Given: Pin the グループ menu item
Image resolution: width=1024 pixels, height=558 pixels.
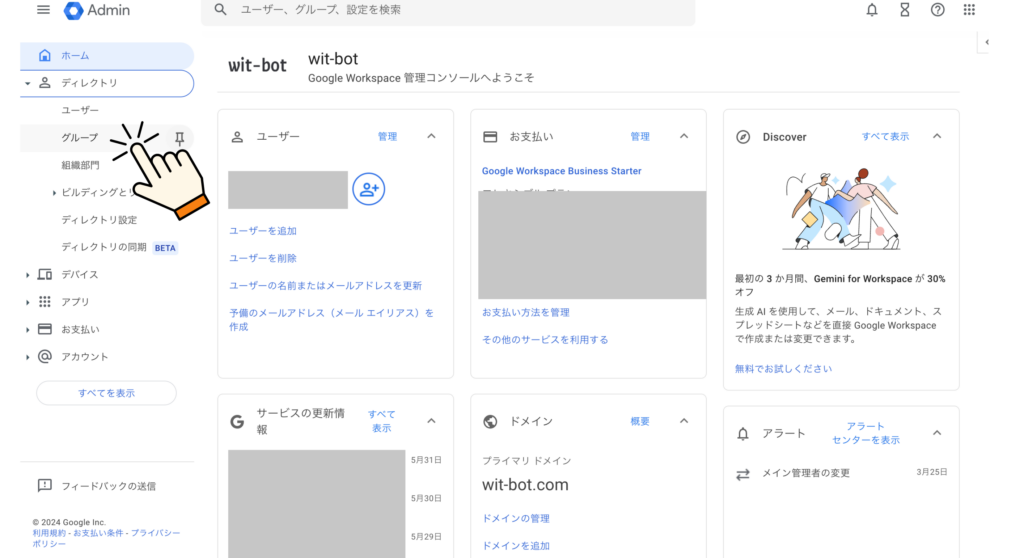Looking at the screenshot, I should [x=179, y=137].
